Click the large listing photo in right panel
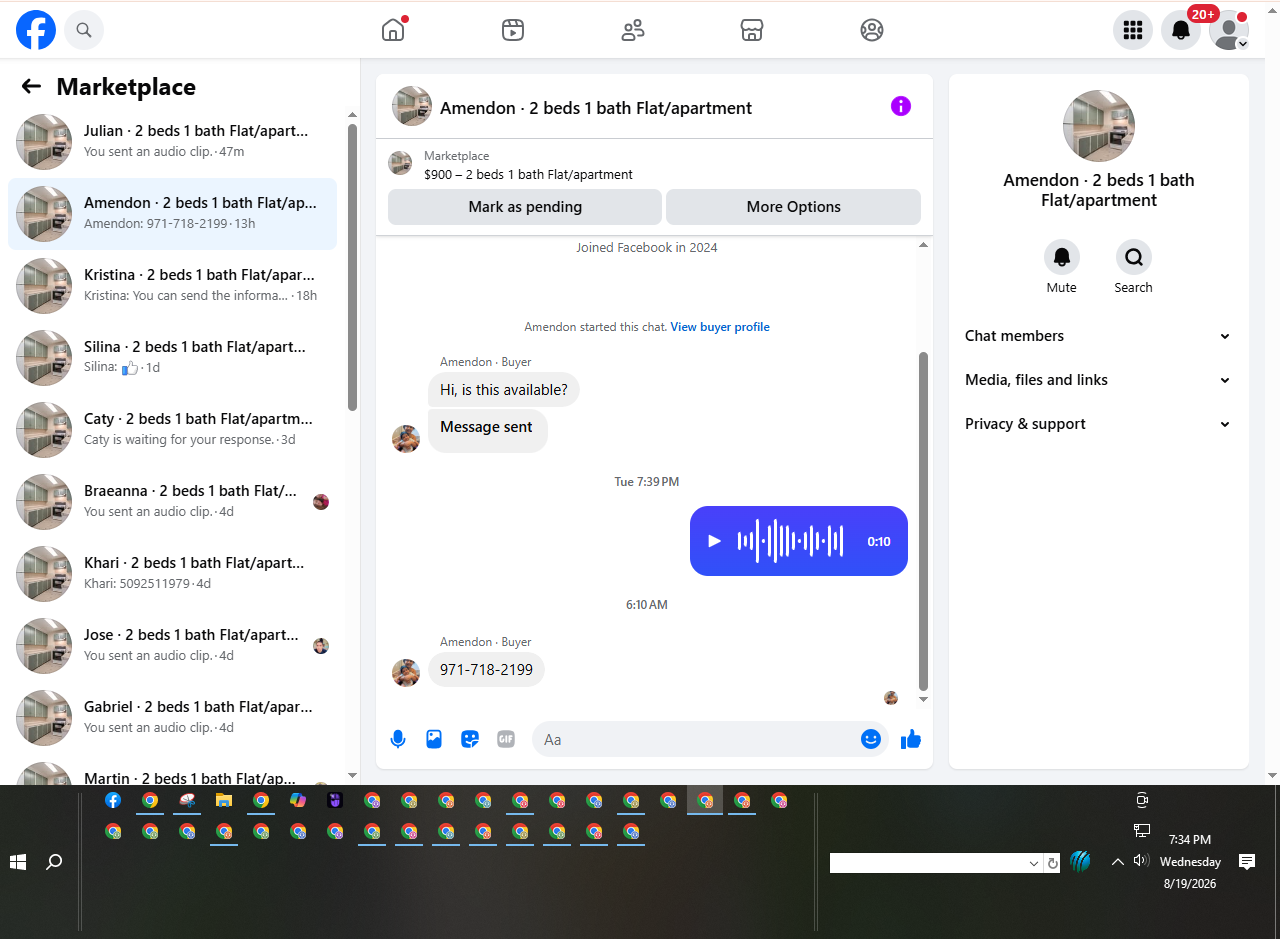The width and height of the screenshot is (1280, 939). click(1098, 126)
